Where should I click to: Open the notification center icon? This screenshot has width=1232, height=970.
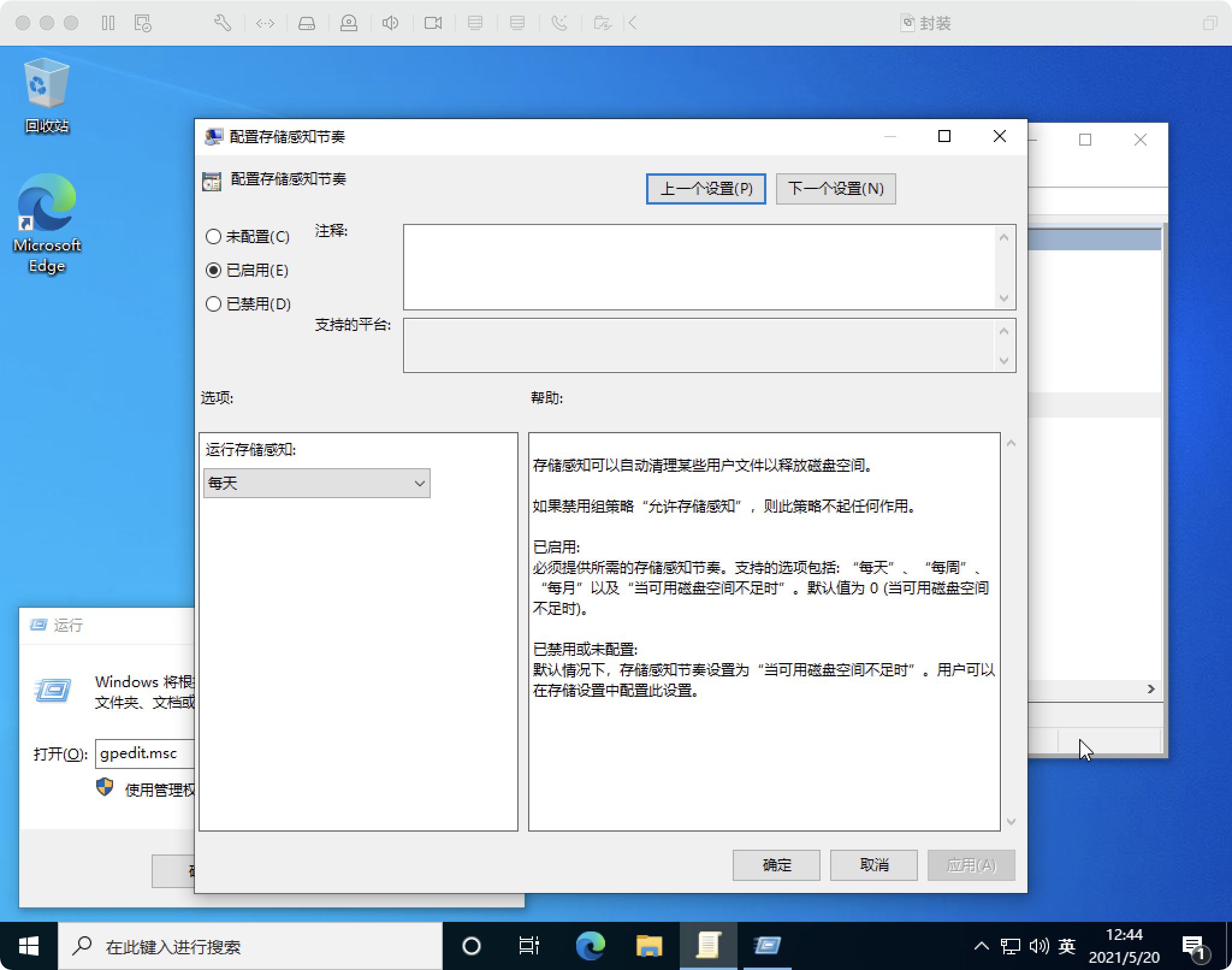1193,946
